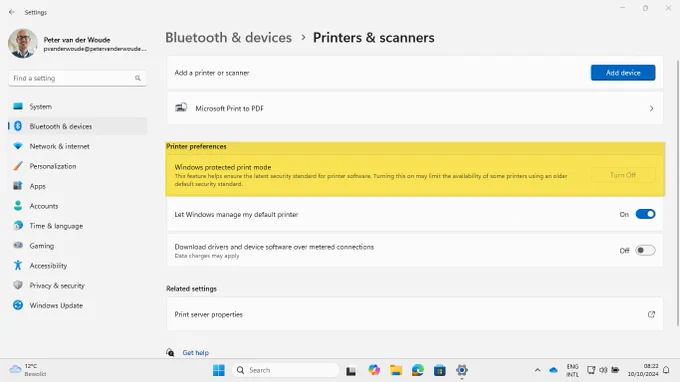Turn Off Windows protected print mode
680x382 pixels.
click(x=623, y=175)
